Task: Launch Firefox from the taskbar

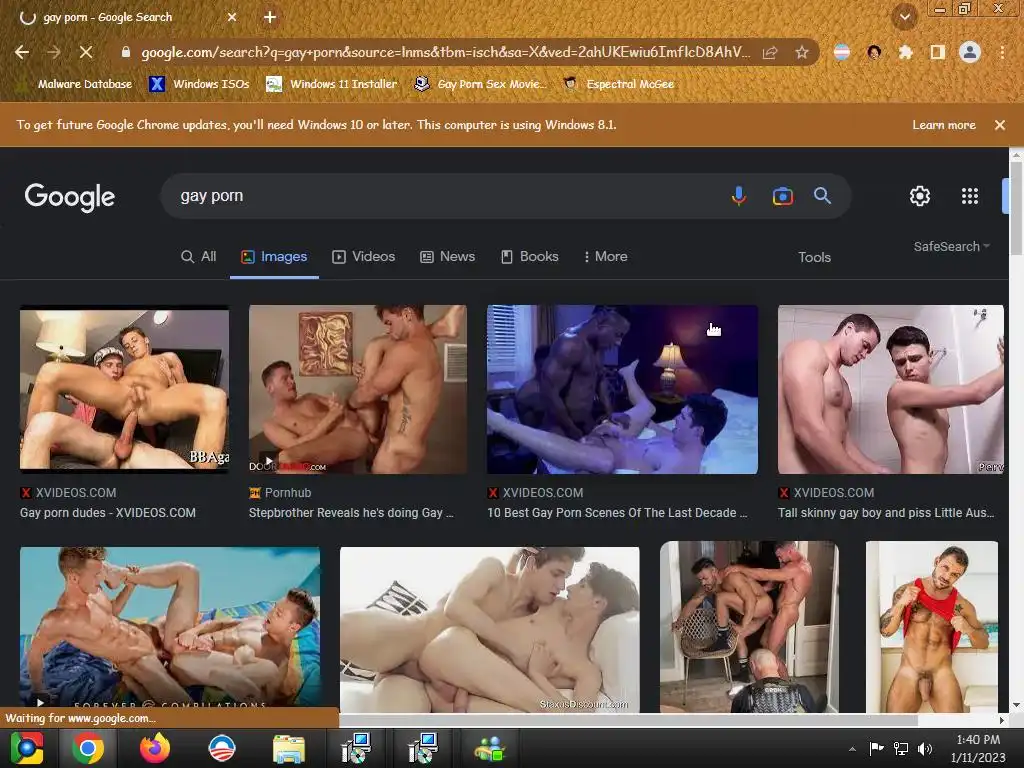Action: (x=155, y=748)
